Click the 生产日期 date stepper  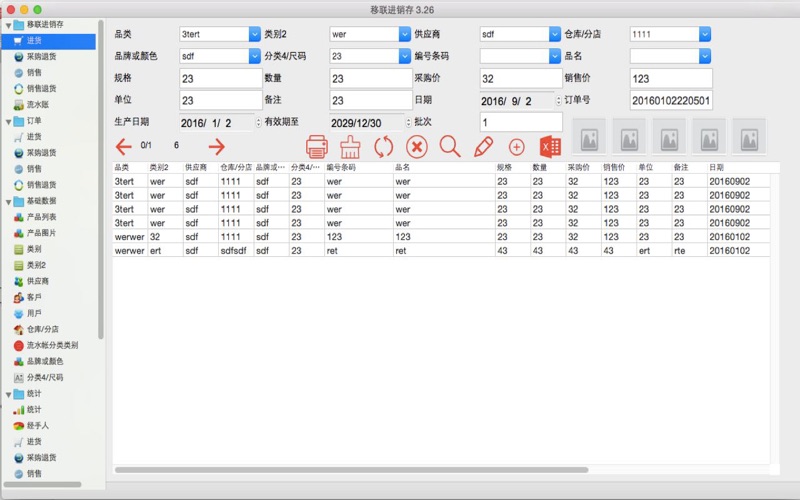tap(258, 122)
